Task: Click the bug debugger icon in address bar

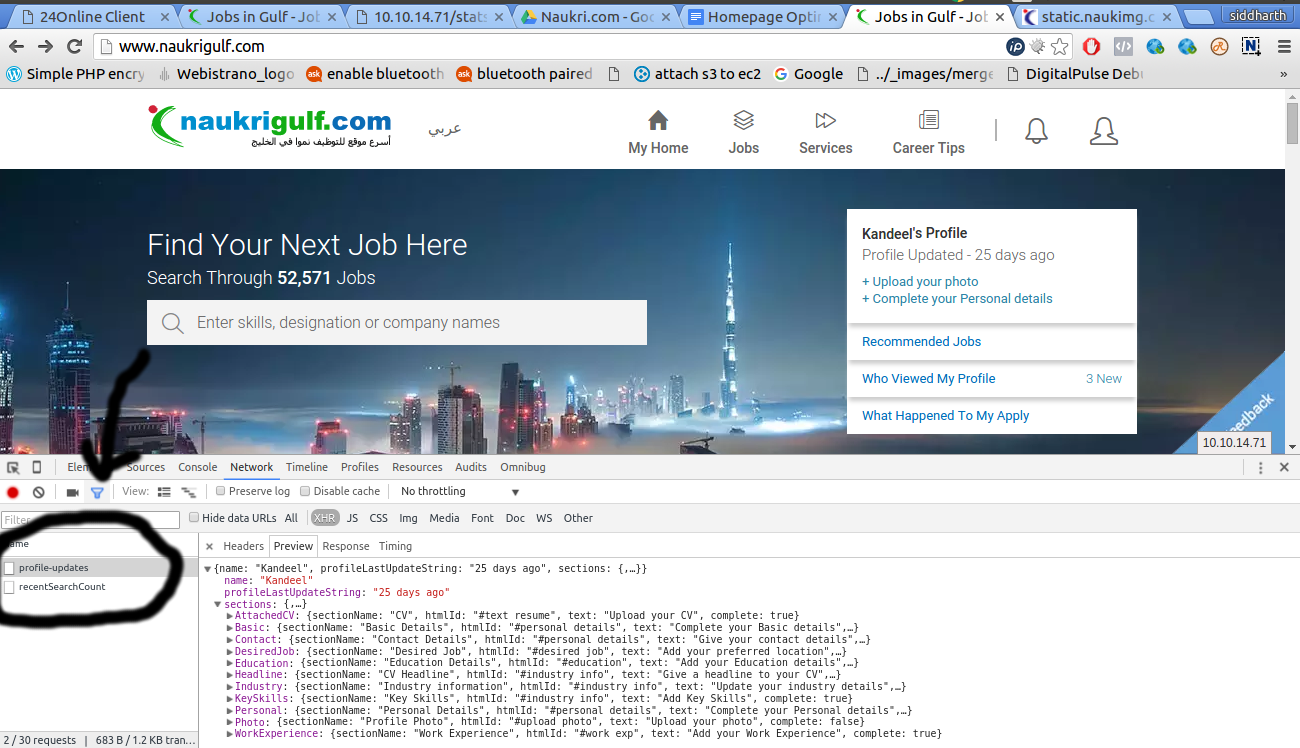Action: point(1038,46)
